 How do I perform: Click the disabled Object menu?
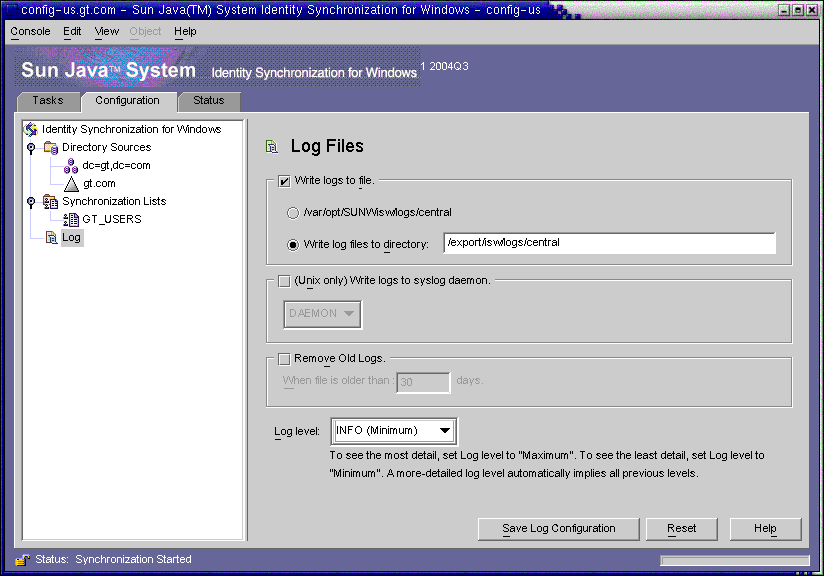tap(145, 32)
